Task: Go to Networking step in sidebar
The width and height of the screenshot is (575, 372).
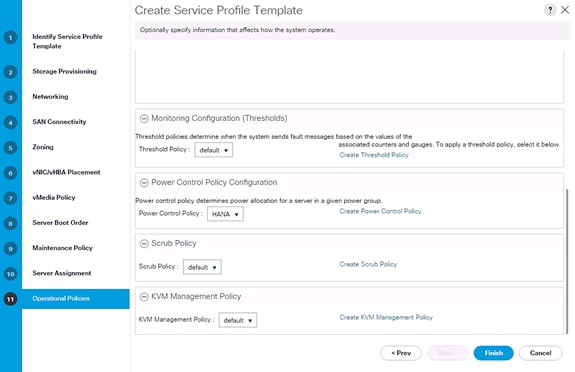Action: [50, 96]
